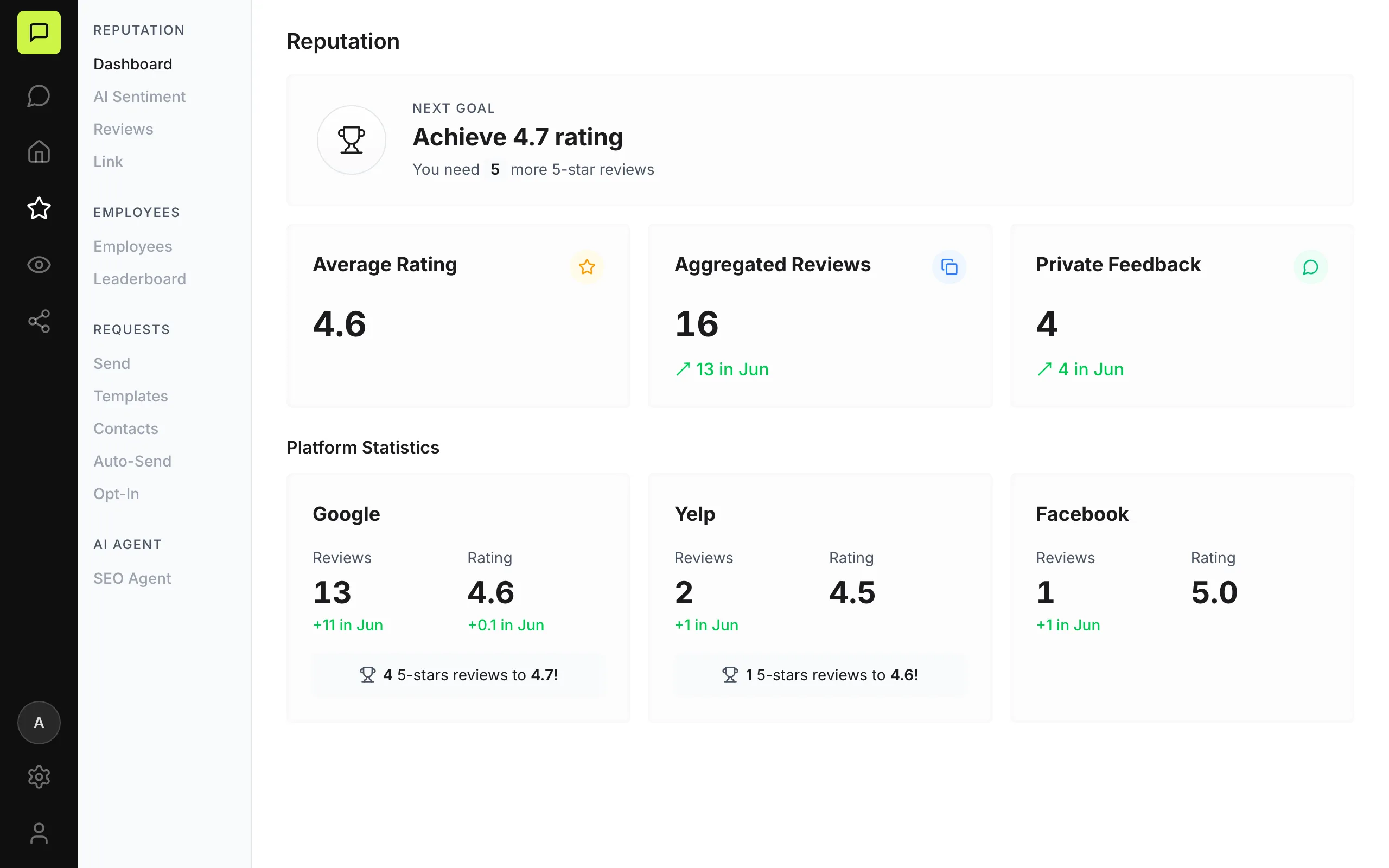Click trophy icon in Google goal banner
Screen dimensions: 1389x868
(367, 674)
